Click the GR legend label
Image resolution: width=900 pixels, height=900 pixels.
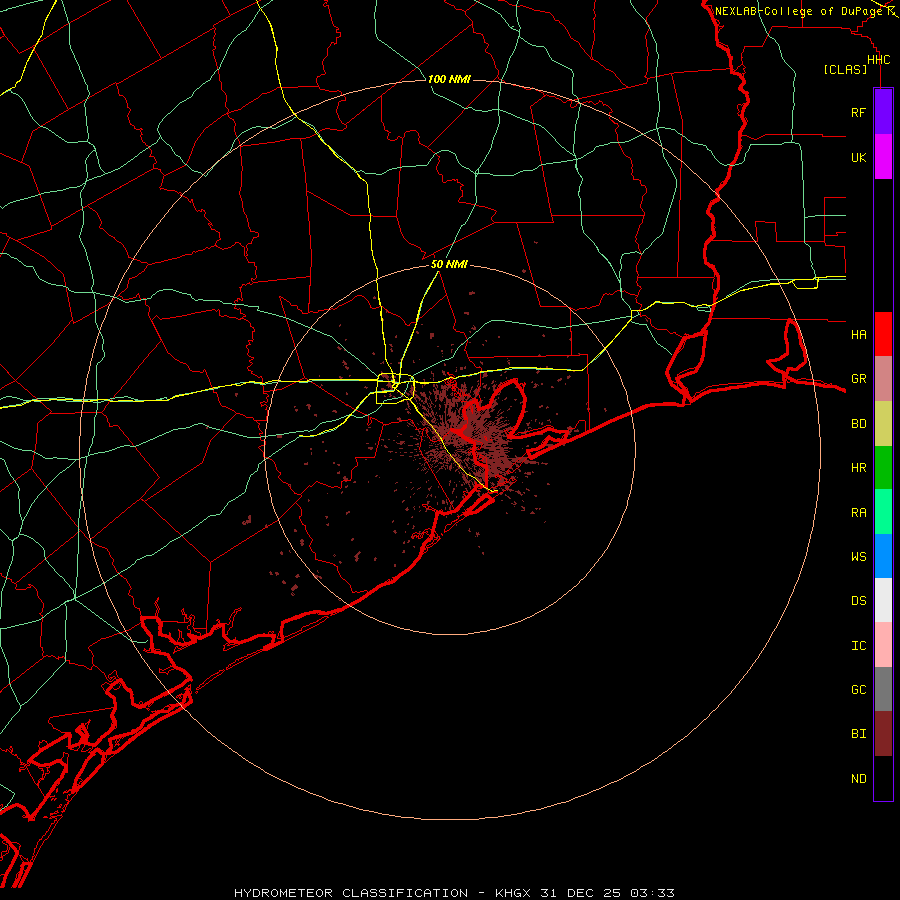tap(858, 379)
